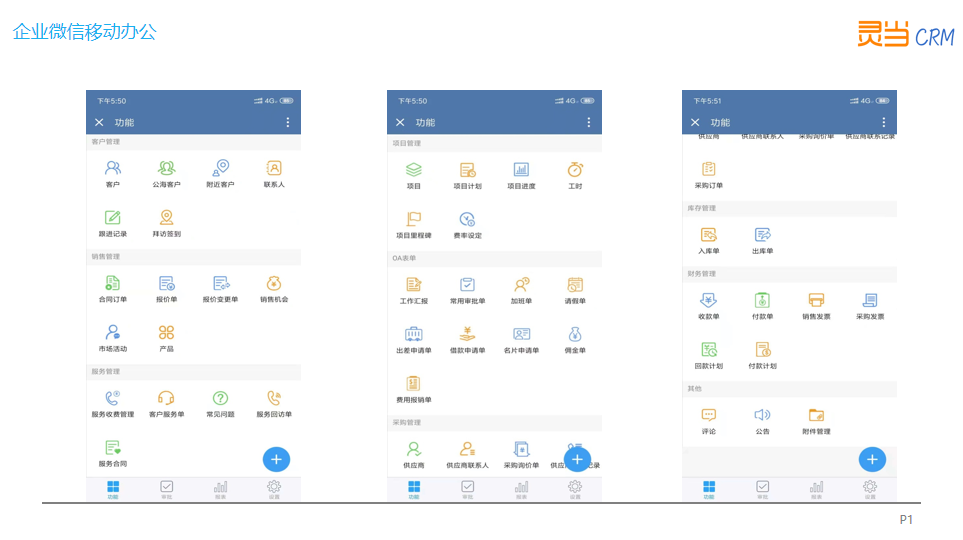
Task: Open the 公海客户 icon
Action: [166, 168]
